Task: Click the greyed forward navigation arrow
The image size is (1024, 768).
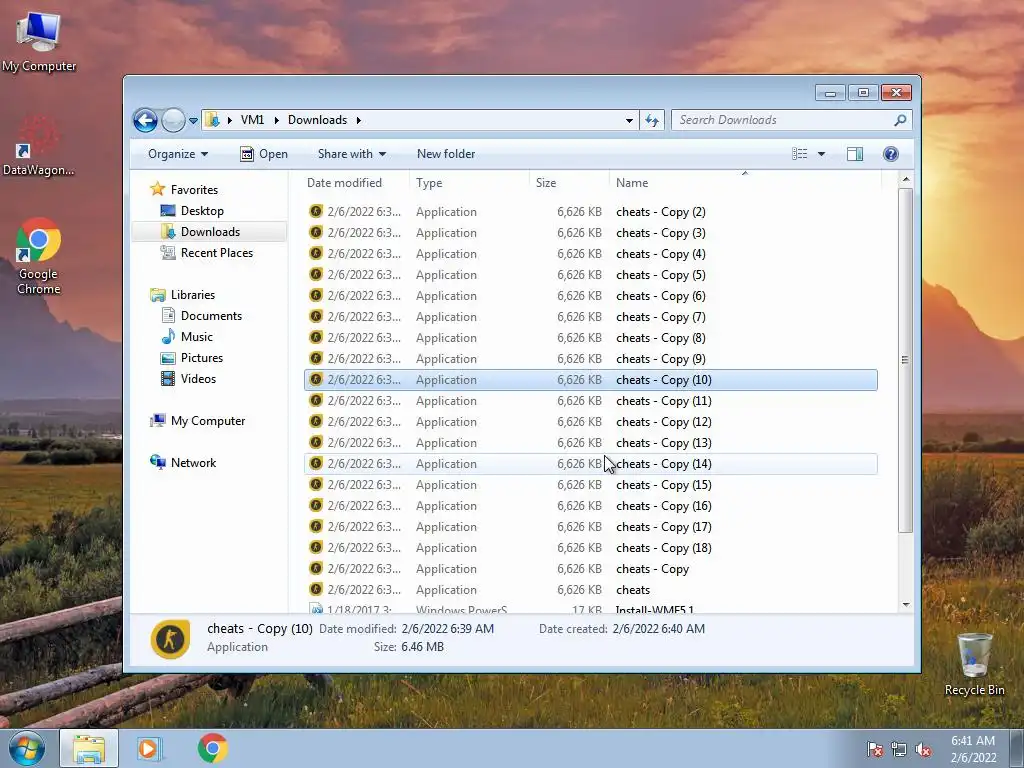Action: [173, 120]
